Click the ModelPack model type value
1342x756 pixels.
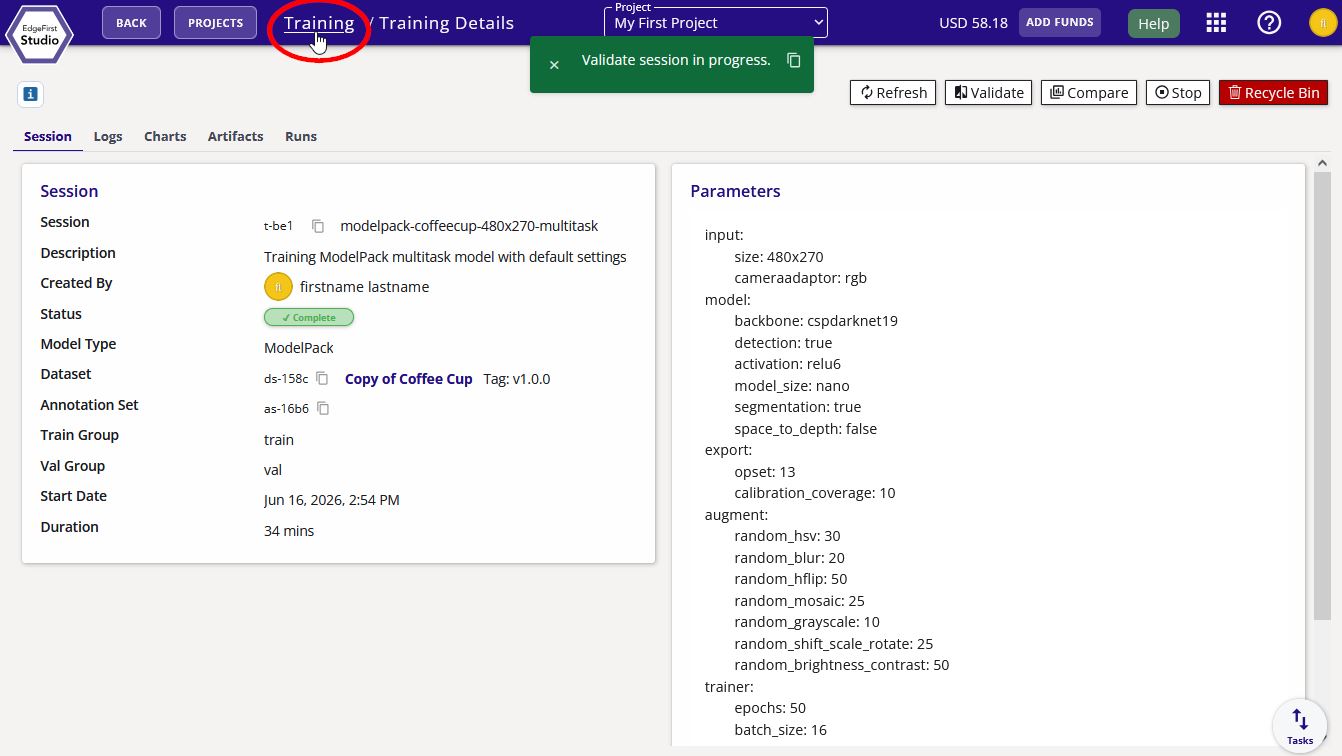pyautogui.click(x=299, y=348)
